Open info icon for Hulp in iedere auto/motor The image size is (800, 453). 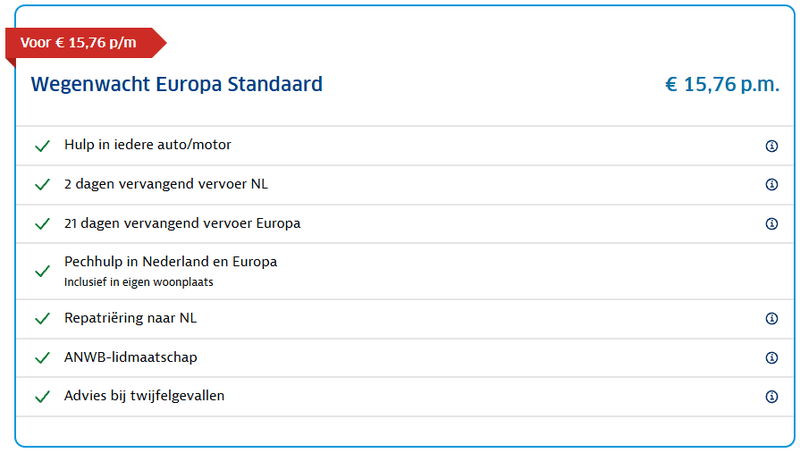click(x=771, y=146)
